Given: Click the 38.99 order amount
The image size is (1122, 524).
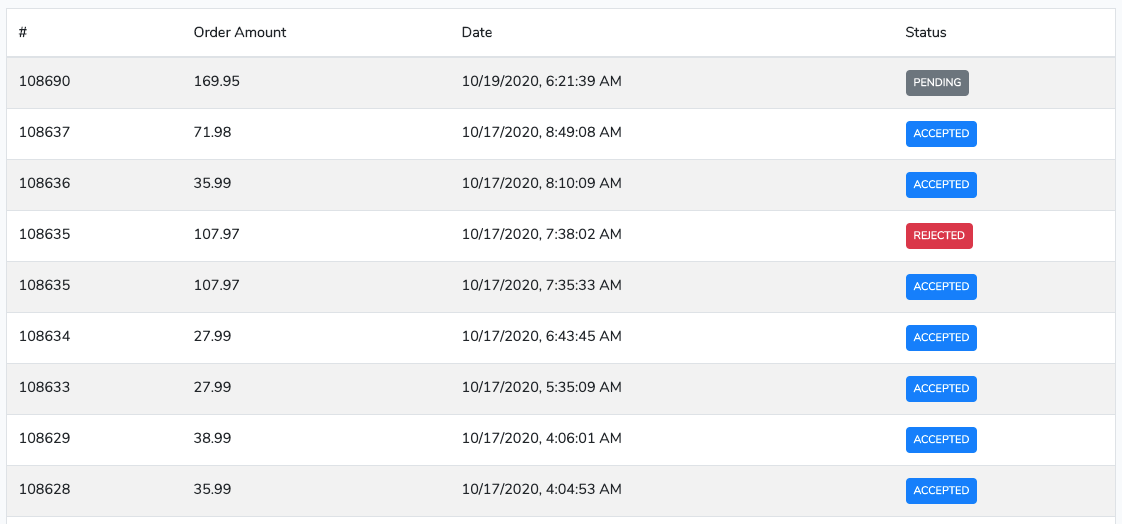Looking at the screenshot, I should pos(213,438).
